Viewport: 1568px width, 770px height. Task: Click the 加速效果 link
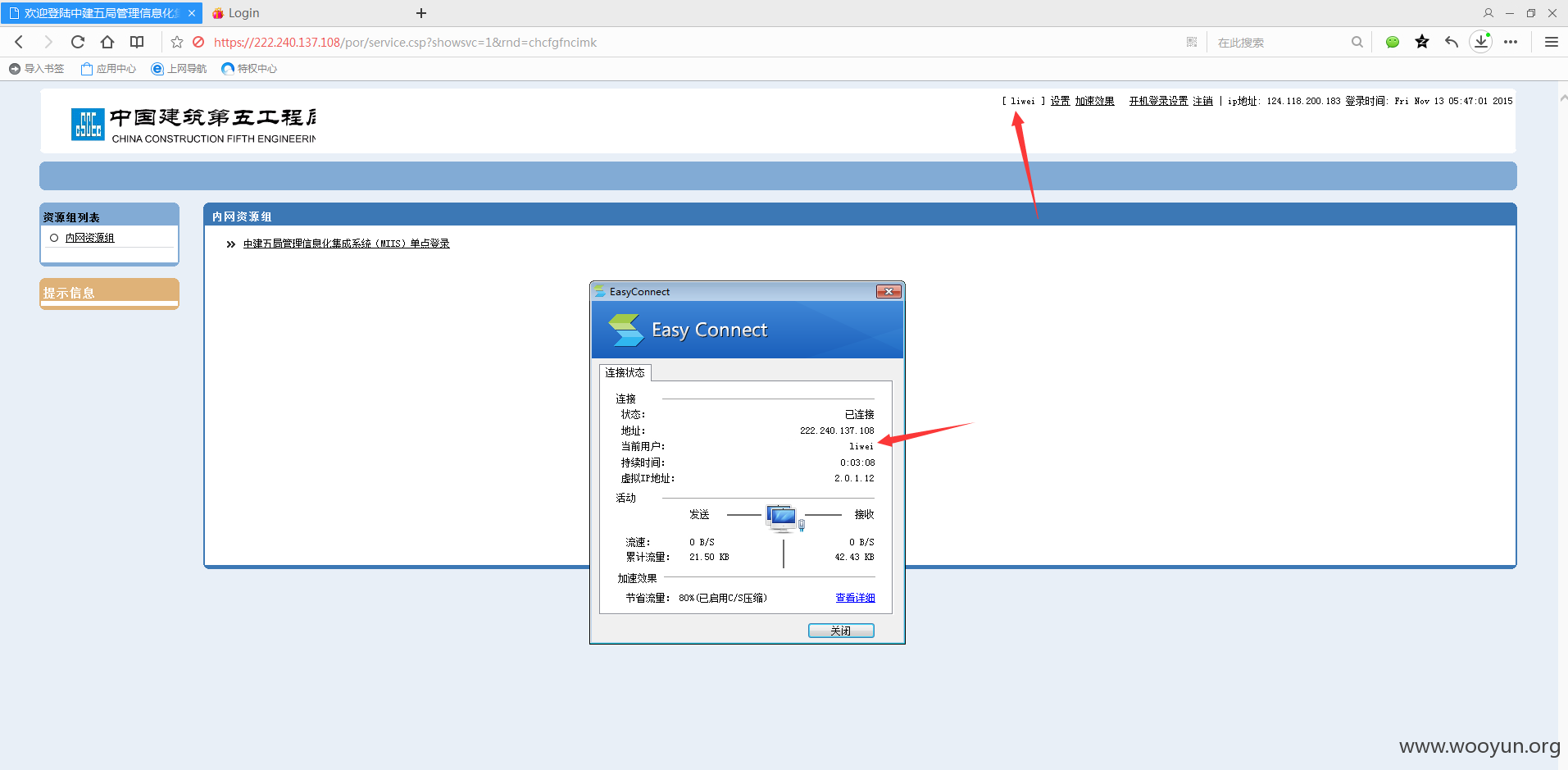coord(1094,101)
